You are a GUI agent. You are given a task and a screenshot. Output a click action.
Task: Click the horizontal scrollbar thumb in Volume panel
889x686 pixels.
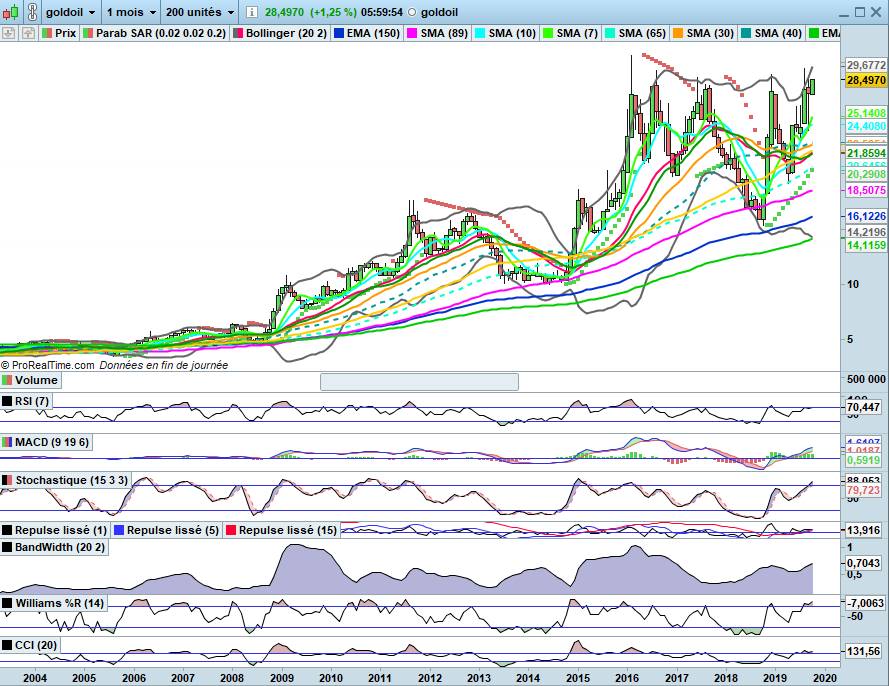[x=419, y=382]
